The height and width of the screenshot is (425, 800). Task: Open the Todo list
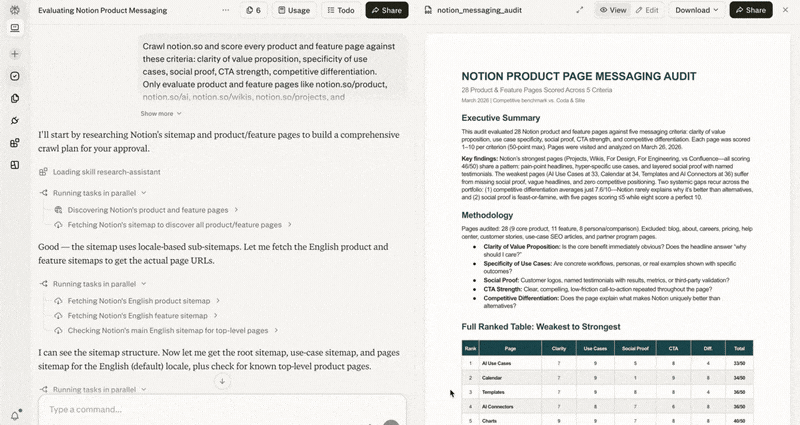341,10
